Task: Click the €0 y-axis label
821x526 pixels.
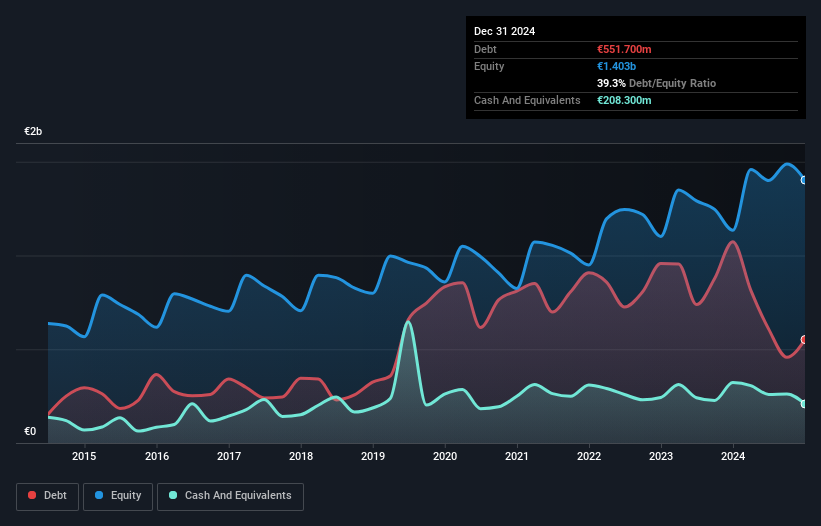Action: 30,431
